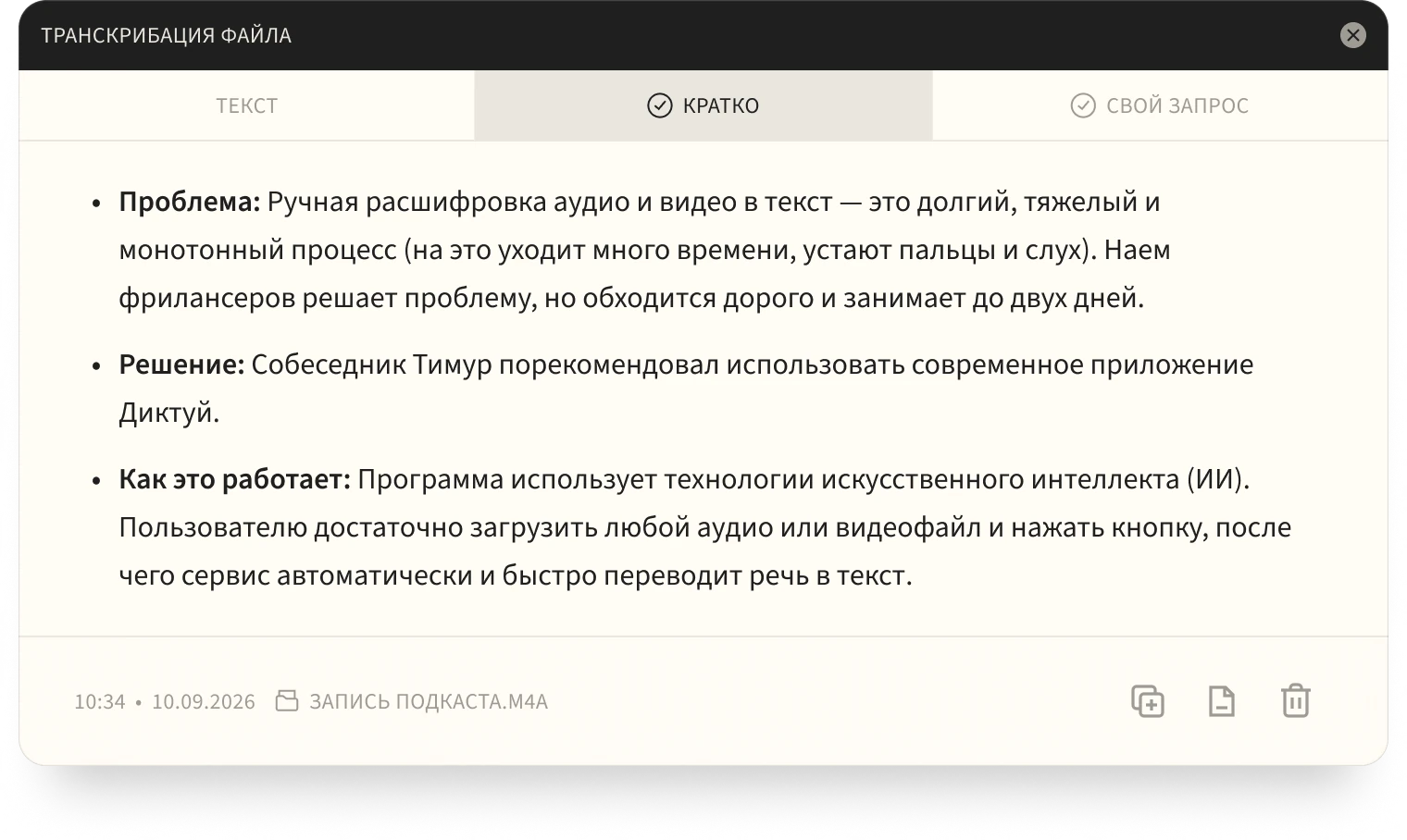
Task: Click the checkmark icon beside СВОЙ ЗАПРОС
Action: pyautogui.click(x=1083, y=105)
